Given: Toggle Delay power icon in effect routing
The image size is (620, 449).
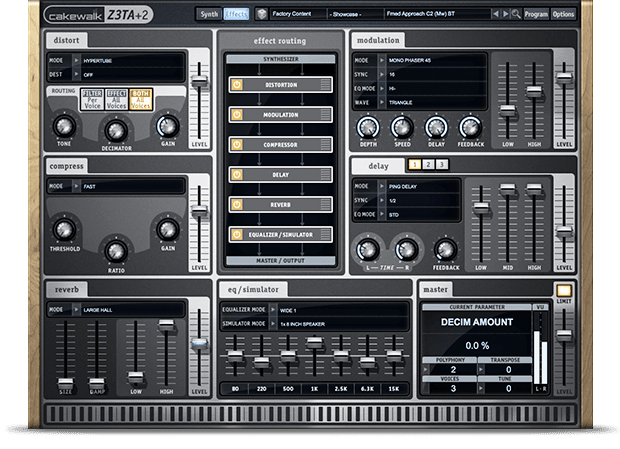Looking at the screenshot, I should point(237,175).
